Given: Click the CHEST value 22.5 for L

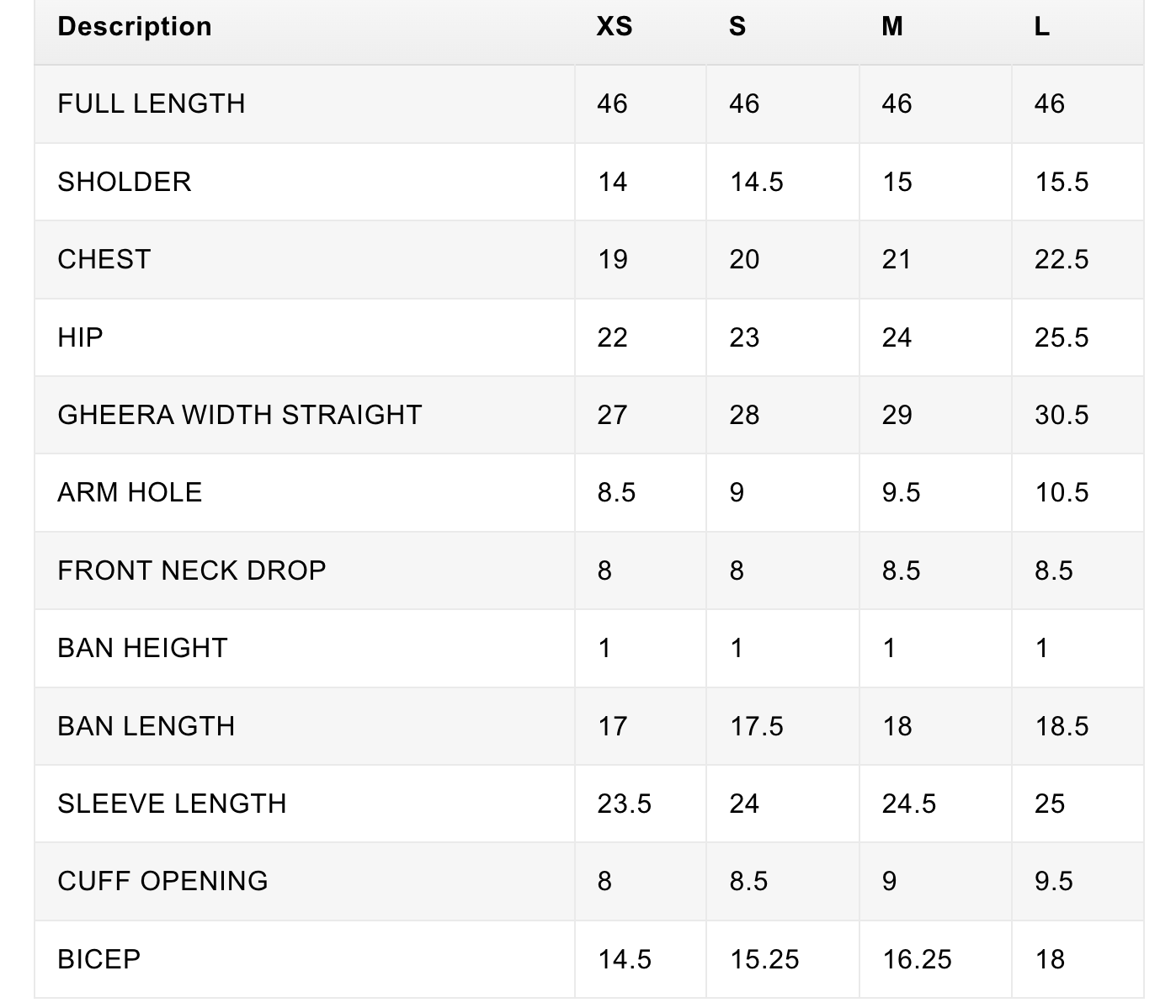Looking at the screenshot, I should point(1062,259).
